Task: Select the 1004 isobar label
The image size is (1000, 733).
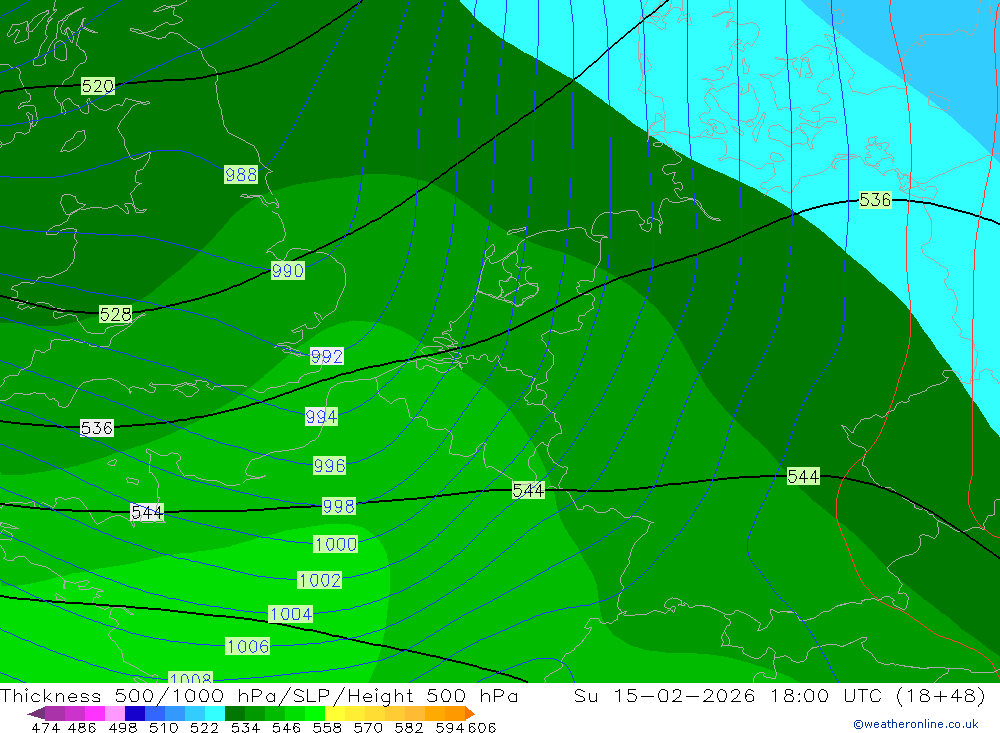Action: [x=291, y=614]
